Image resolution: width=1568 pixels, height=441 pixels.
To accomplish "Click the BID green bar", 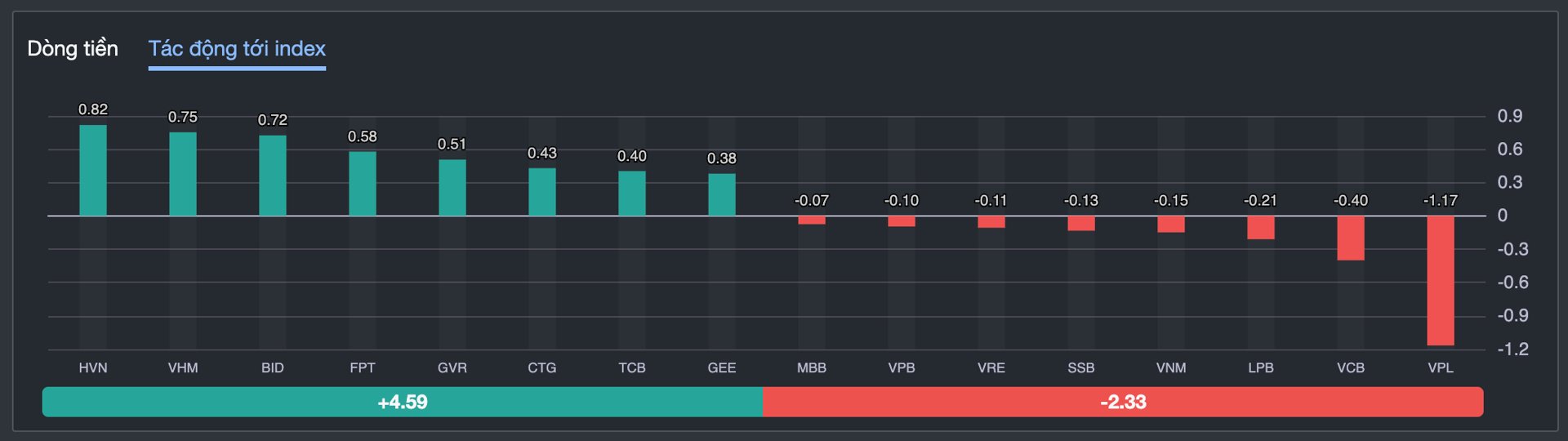I will (273, 176).
